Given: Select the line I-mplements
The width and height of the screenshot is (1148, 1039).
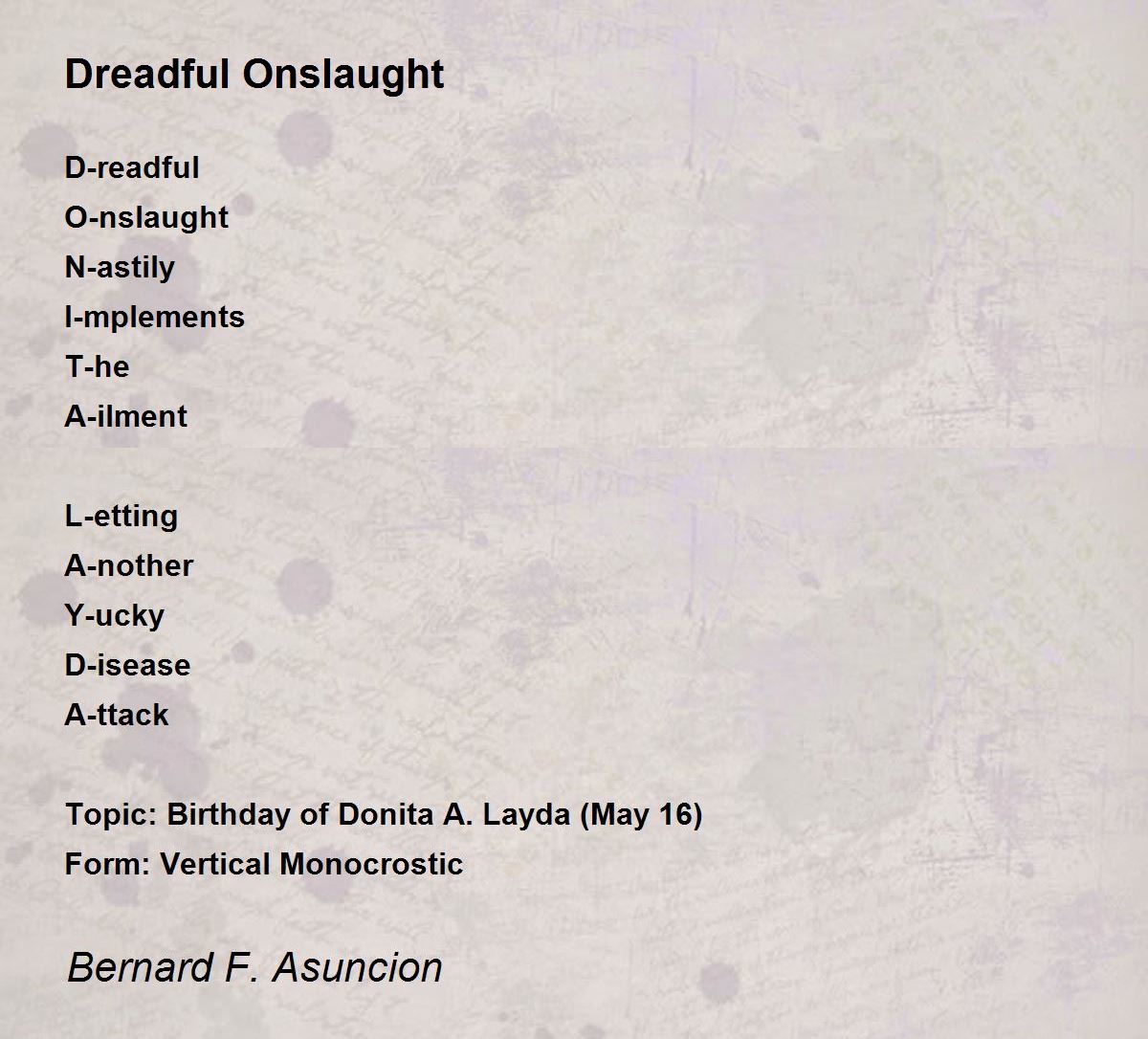Looking at the screenshot, I should (x=155, y=318).
